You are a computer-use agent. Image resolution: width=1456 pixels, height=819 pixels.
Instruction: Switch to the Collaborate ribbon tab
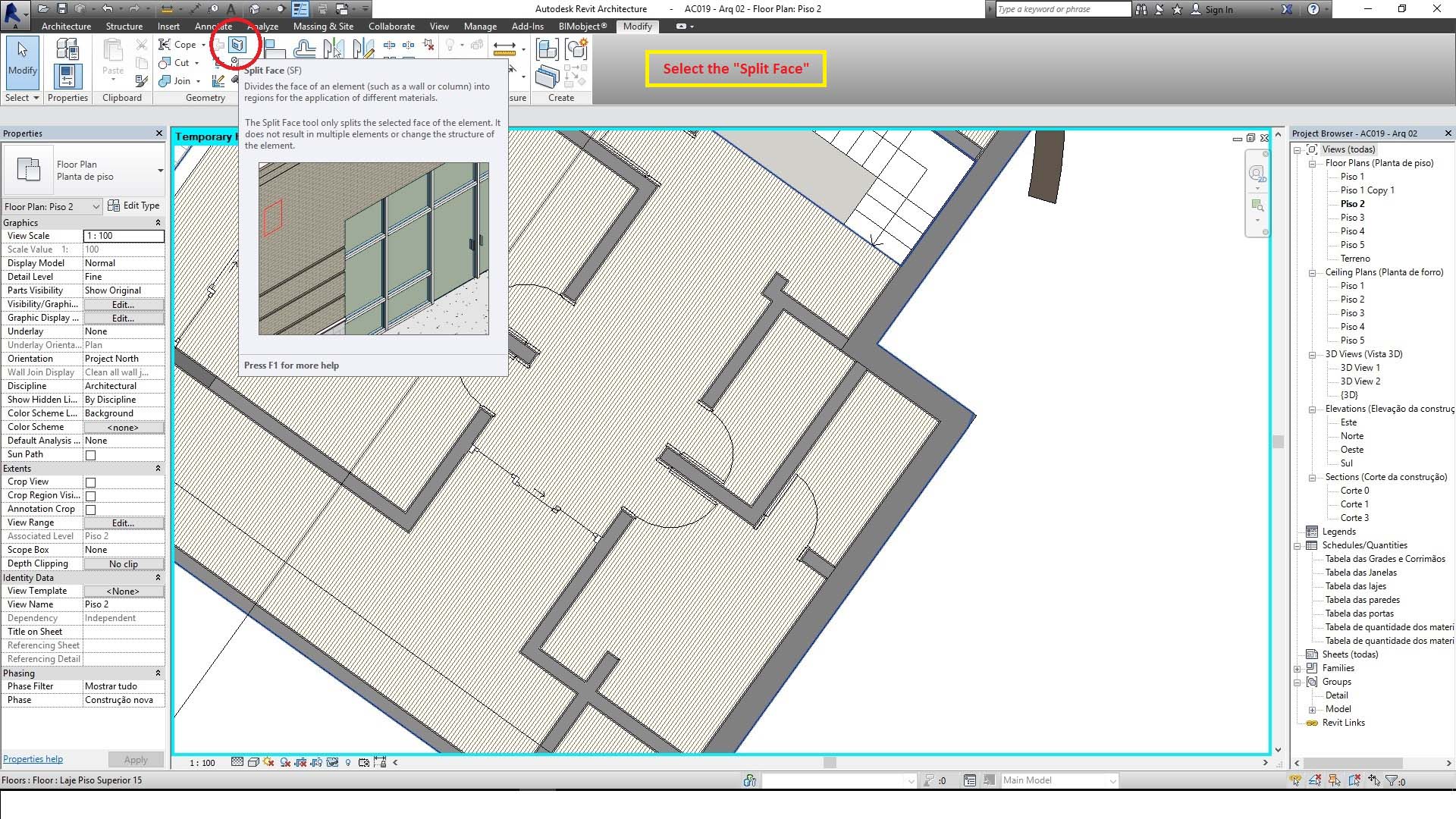(x=391, y=26)
